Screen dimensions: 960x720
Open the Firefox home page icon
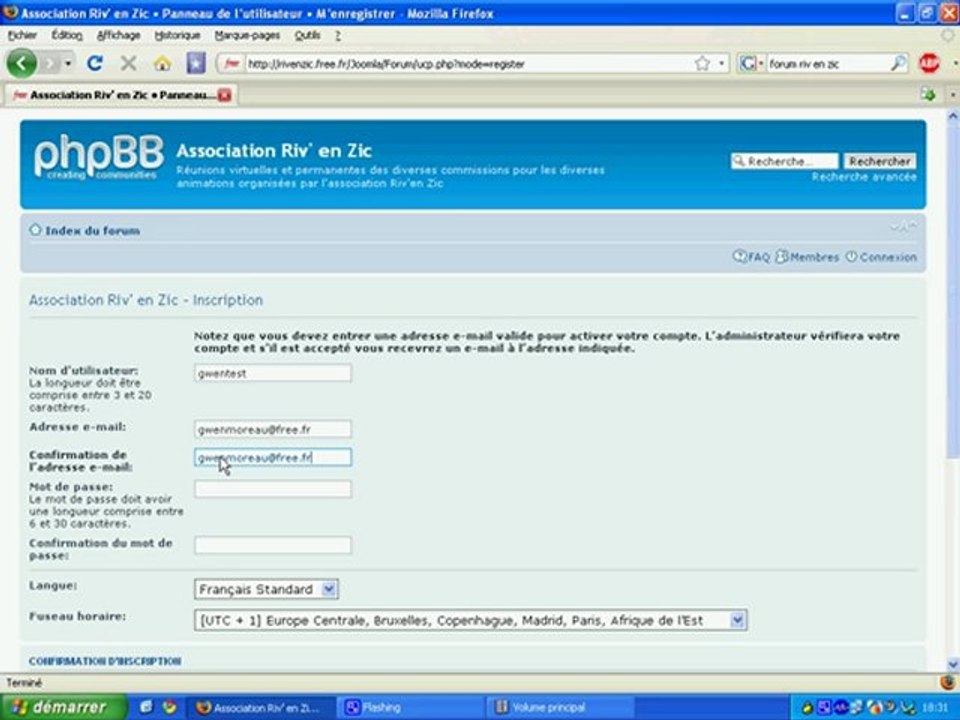tap(162, 63)
